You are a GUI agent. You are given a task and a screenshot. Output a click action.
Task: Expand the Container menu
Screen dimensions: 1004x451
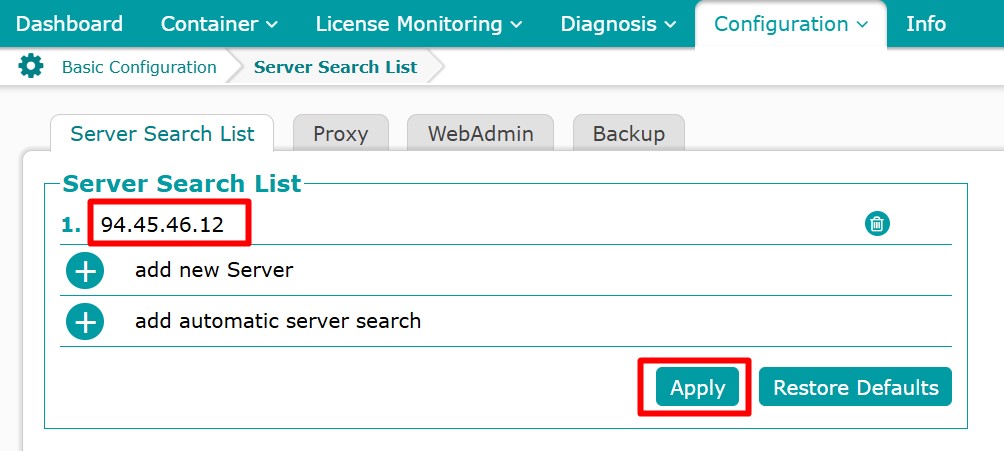click(x=219, y=24)
